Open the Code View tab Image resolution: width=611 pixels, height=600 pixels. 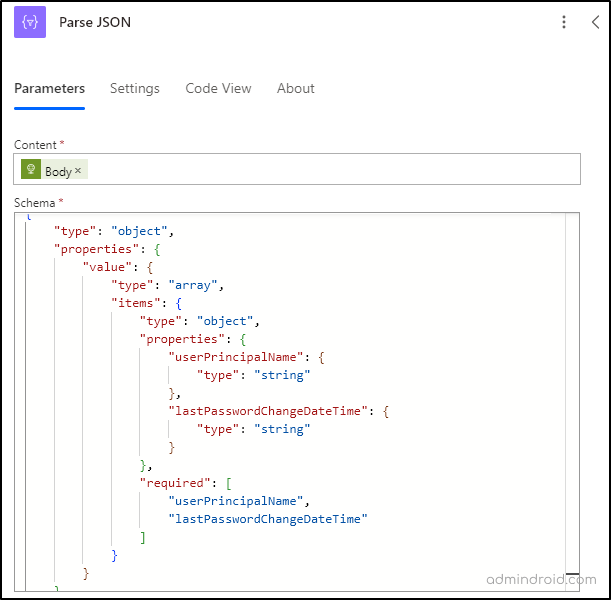coord(218,88)
